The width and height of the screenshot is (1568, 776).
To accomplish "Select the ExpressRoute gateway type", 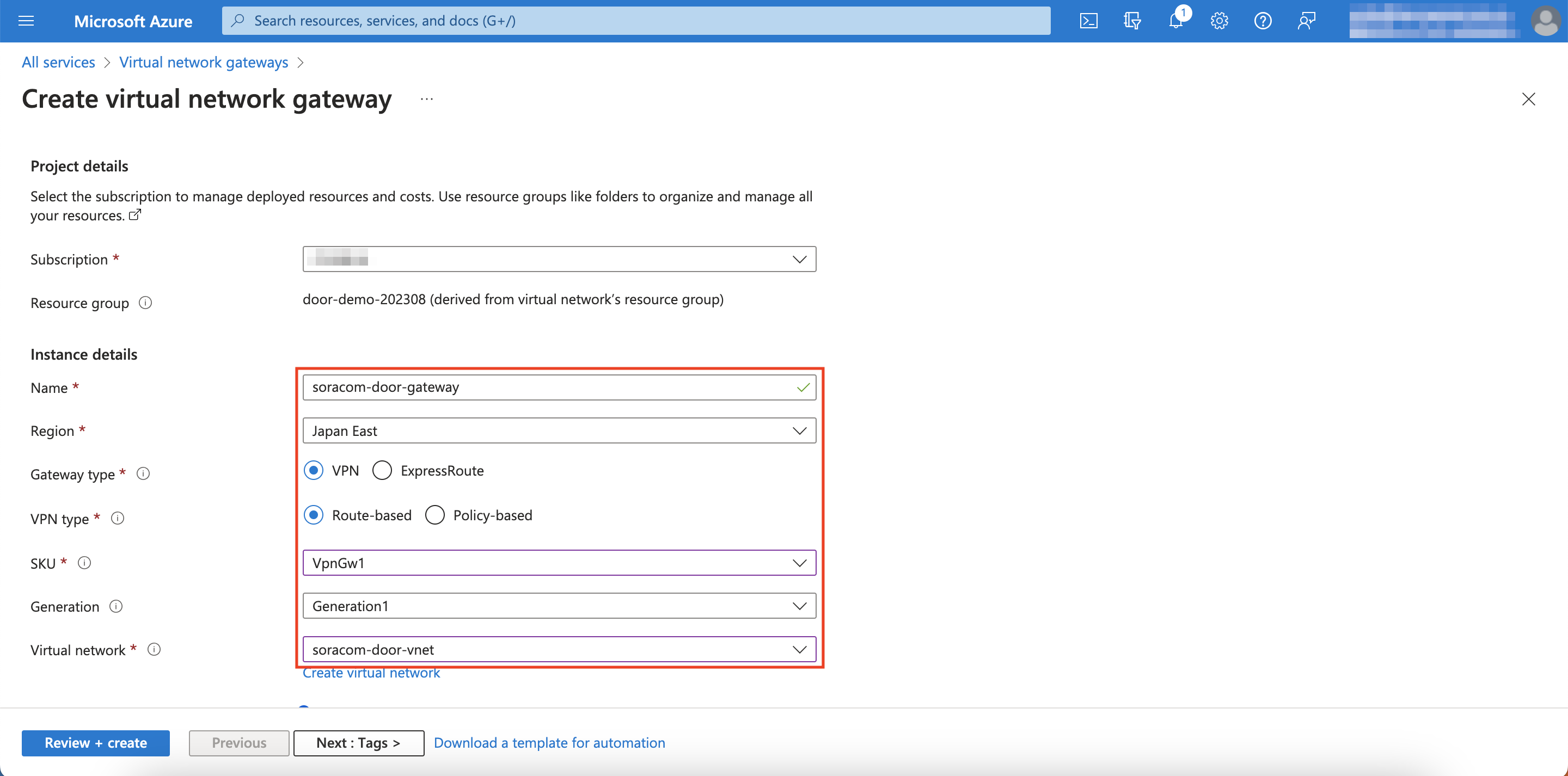I will point(382,470).
